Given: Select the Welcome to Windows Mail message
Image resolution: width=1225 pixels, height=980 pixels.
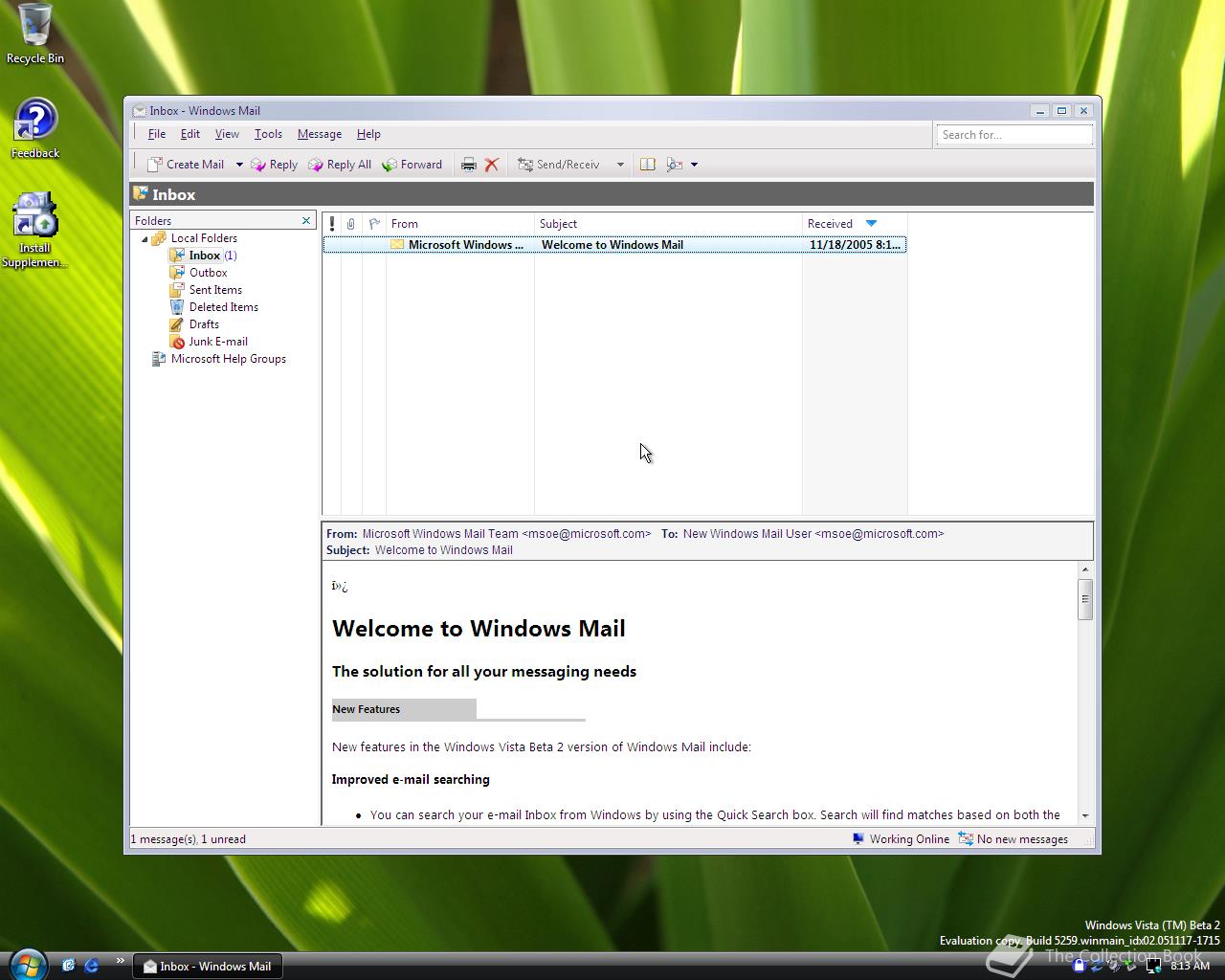Looking at the screenshot, I should click(x=614, y=245).
